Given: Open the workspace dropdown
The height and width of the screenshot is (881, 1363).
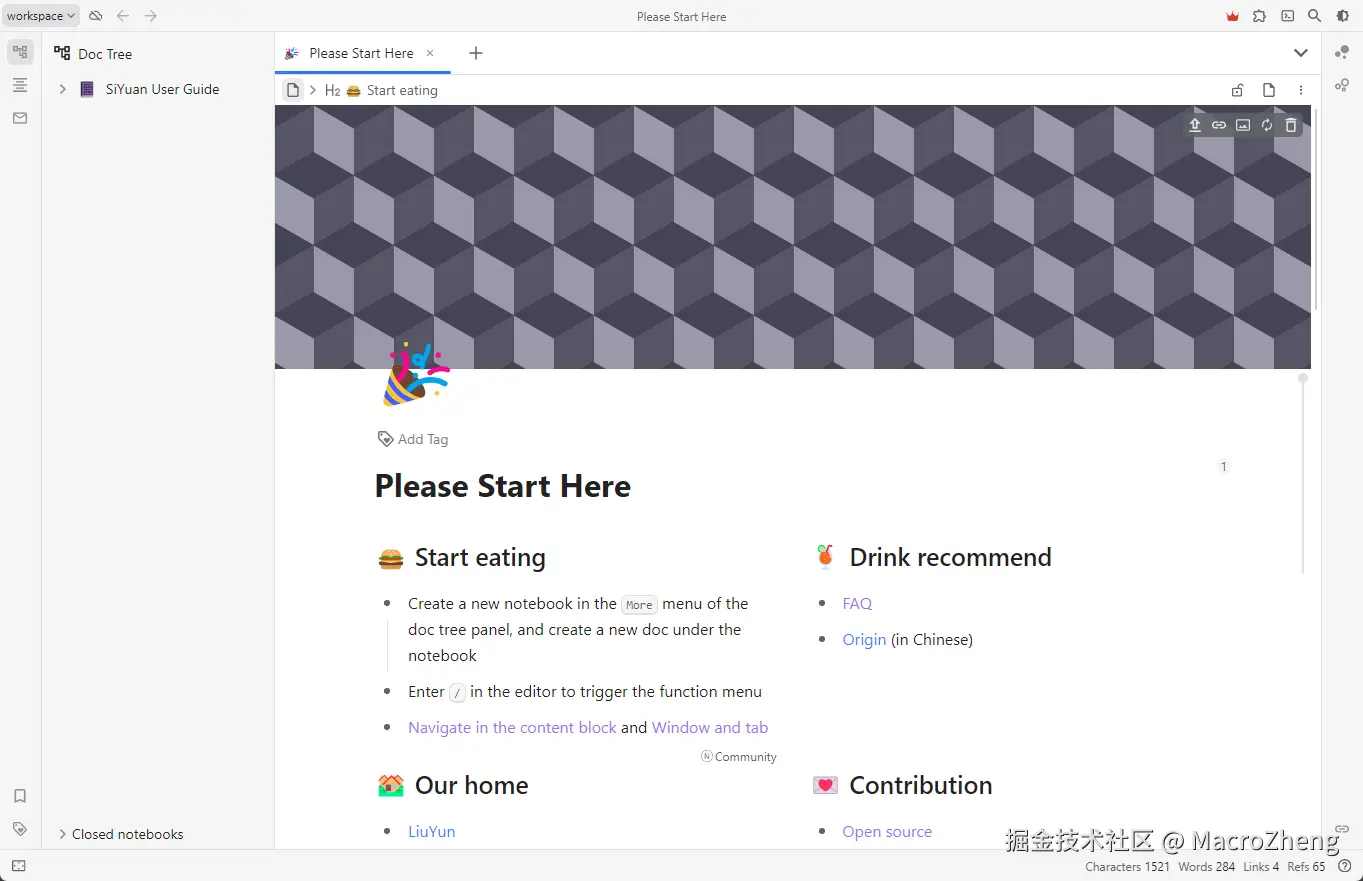Looking at the screenshot, I should pos(41,16).
